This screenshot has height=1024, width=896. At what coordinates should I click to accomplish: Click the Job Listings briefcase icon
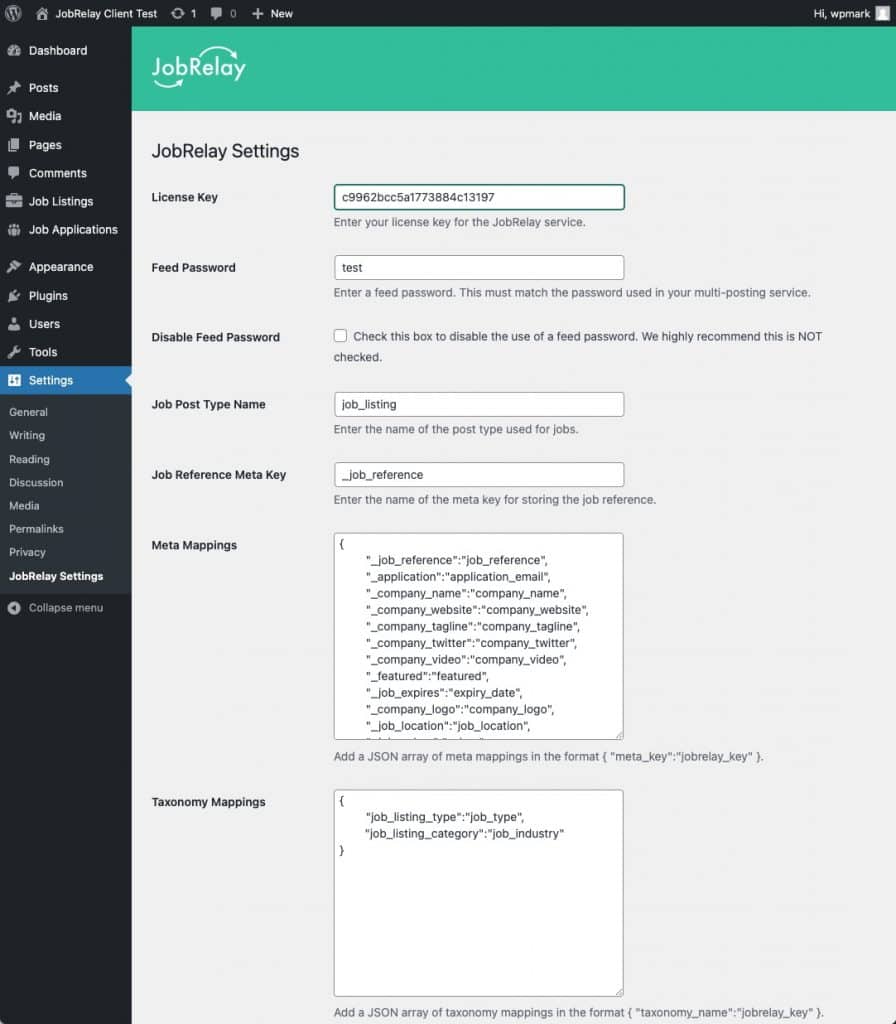14,201
